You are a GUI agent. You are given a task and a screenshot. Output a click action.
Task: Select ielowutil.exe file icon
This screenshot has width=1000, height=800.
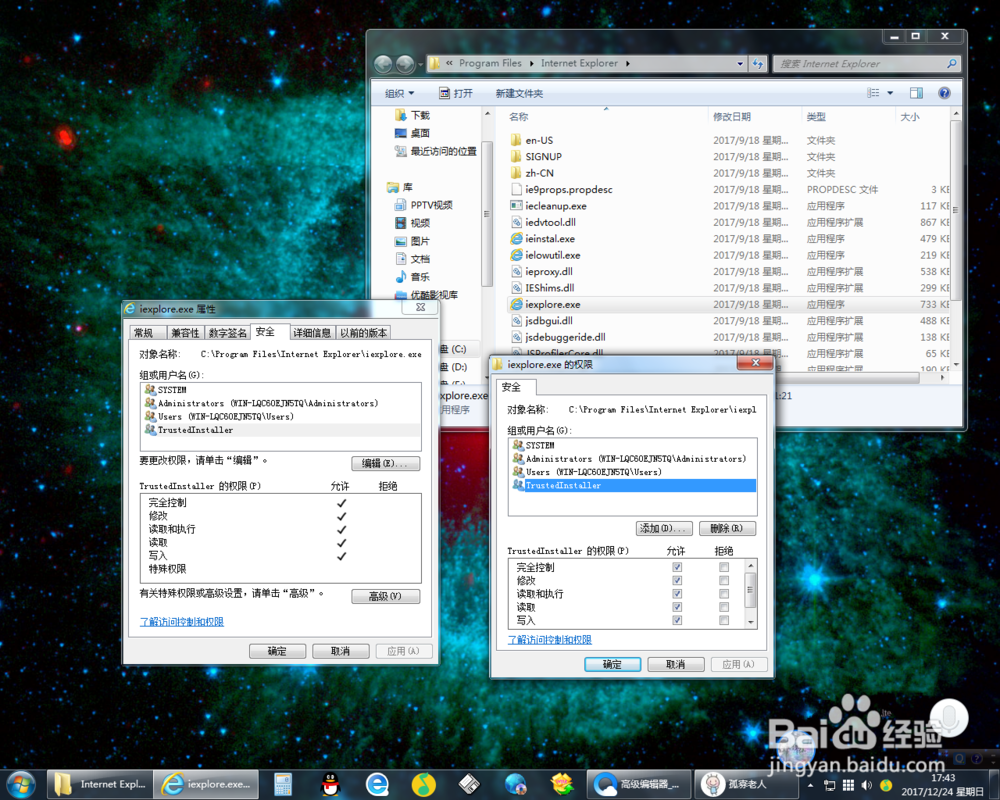pyautogui.click(x=516, y=255)
